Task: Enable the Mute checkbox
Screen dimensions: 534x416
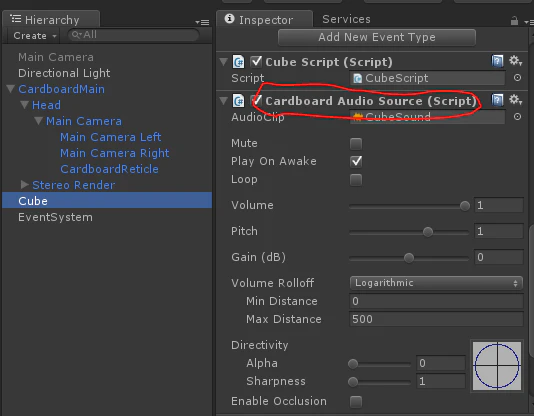Action: (x=356, y=144)
